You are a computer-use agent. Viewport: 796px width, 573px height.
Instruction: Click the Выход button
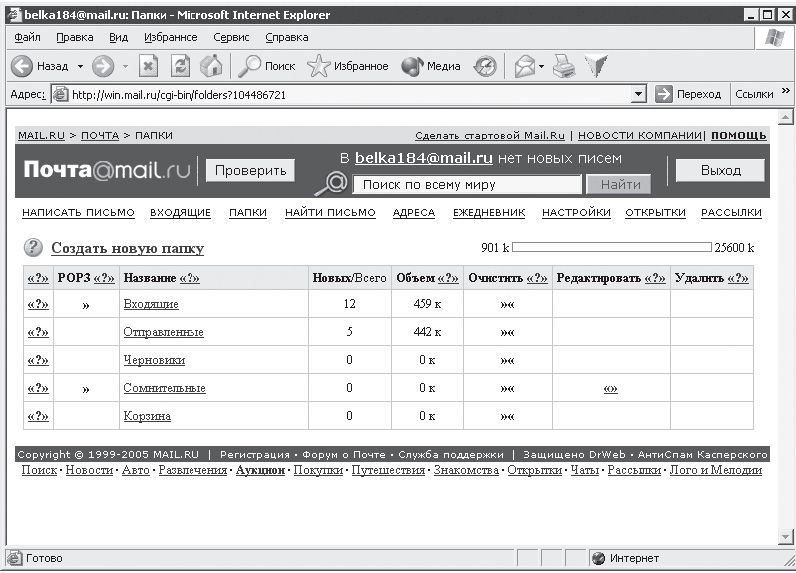point(720,170)
